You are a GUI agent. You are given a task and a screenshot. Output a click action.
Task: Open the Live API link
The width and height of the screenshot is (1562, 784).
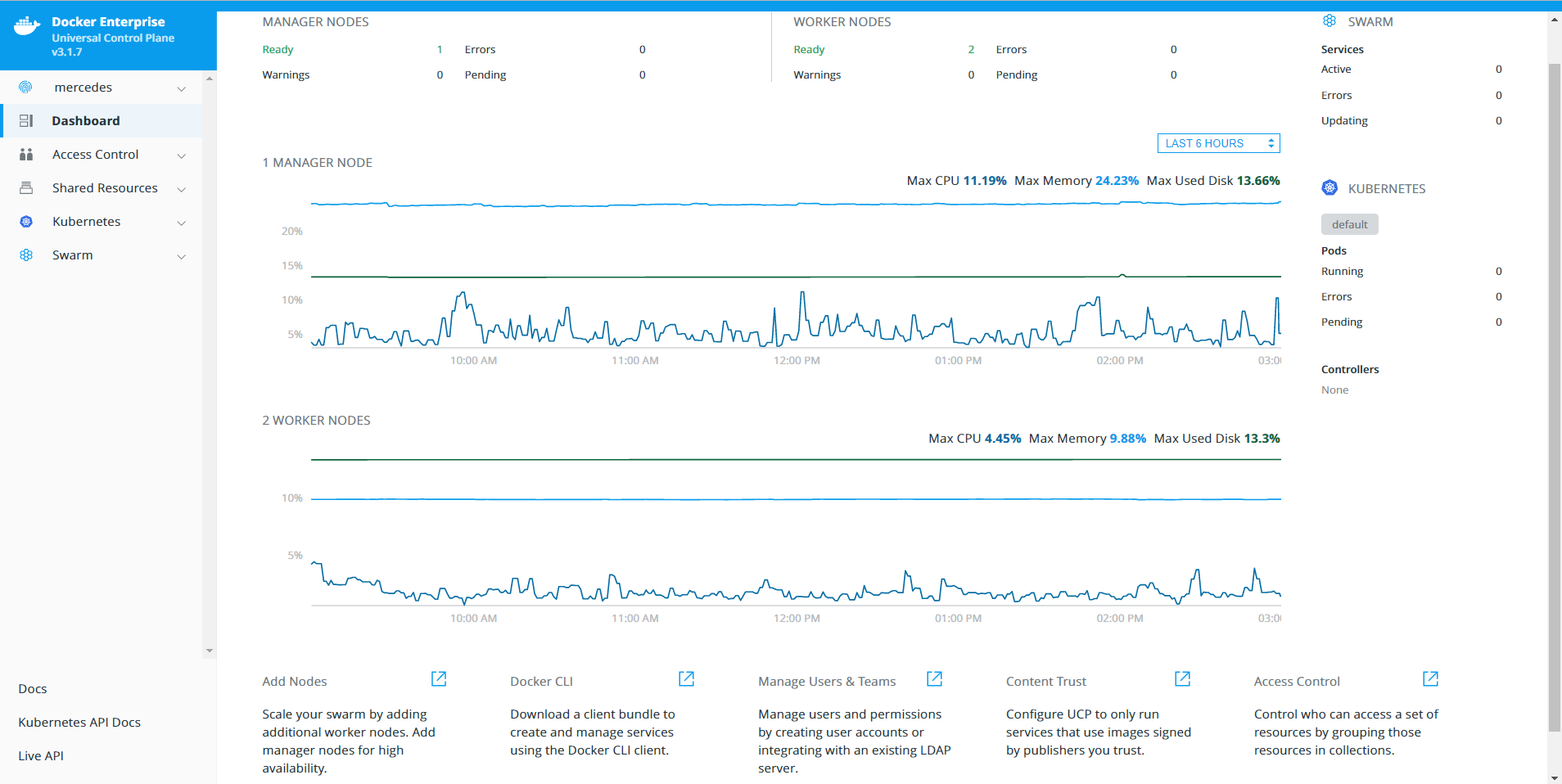click(41, 756)
